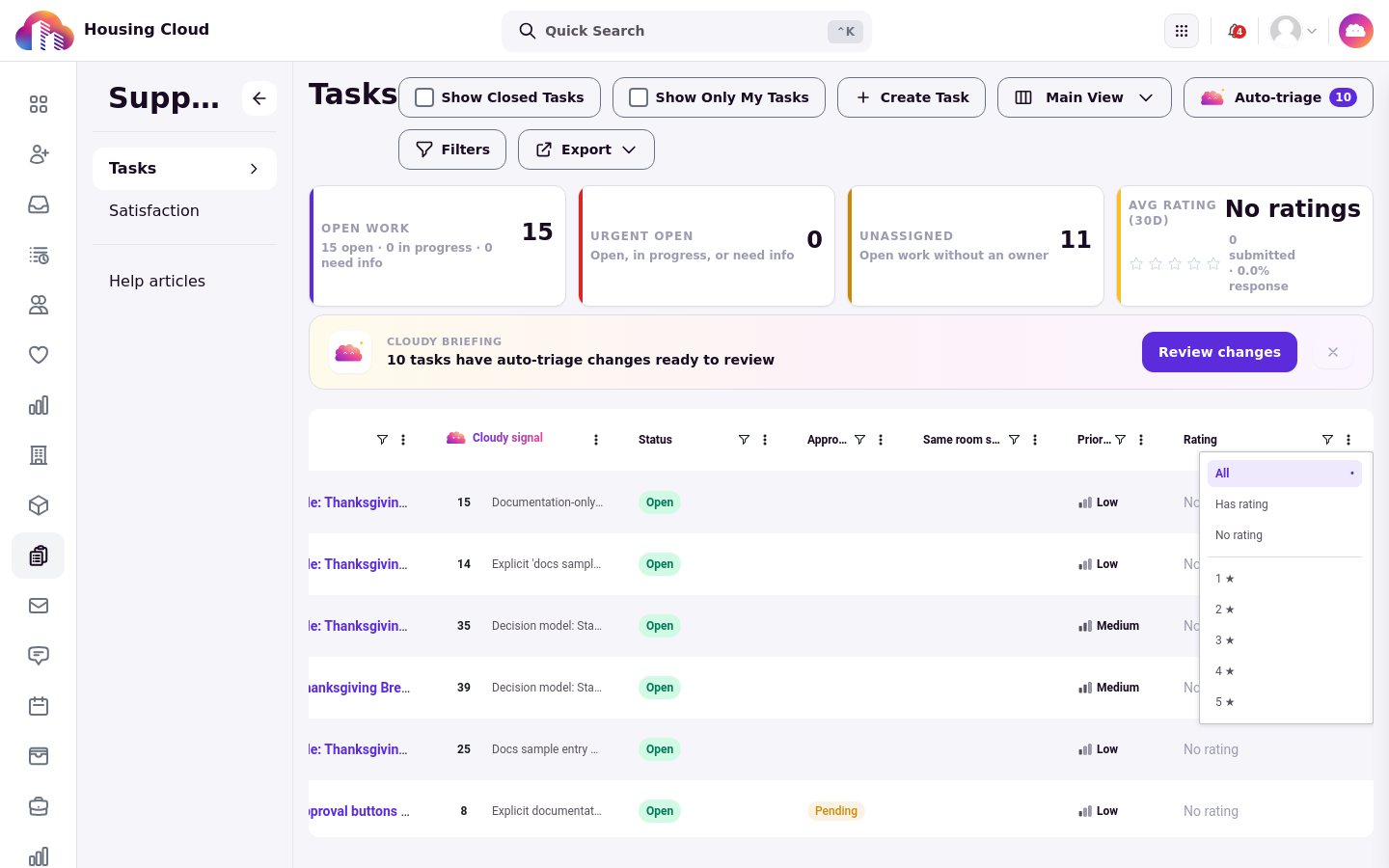Click Review changes button

1219,352
